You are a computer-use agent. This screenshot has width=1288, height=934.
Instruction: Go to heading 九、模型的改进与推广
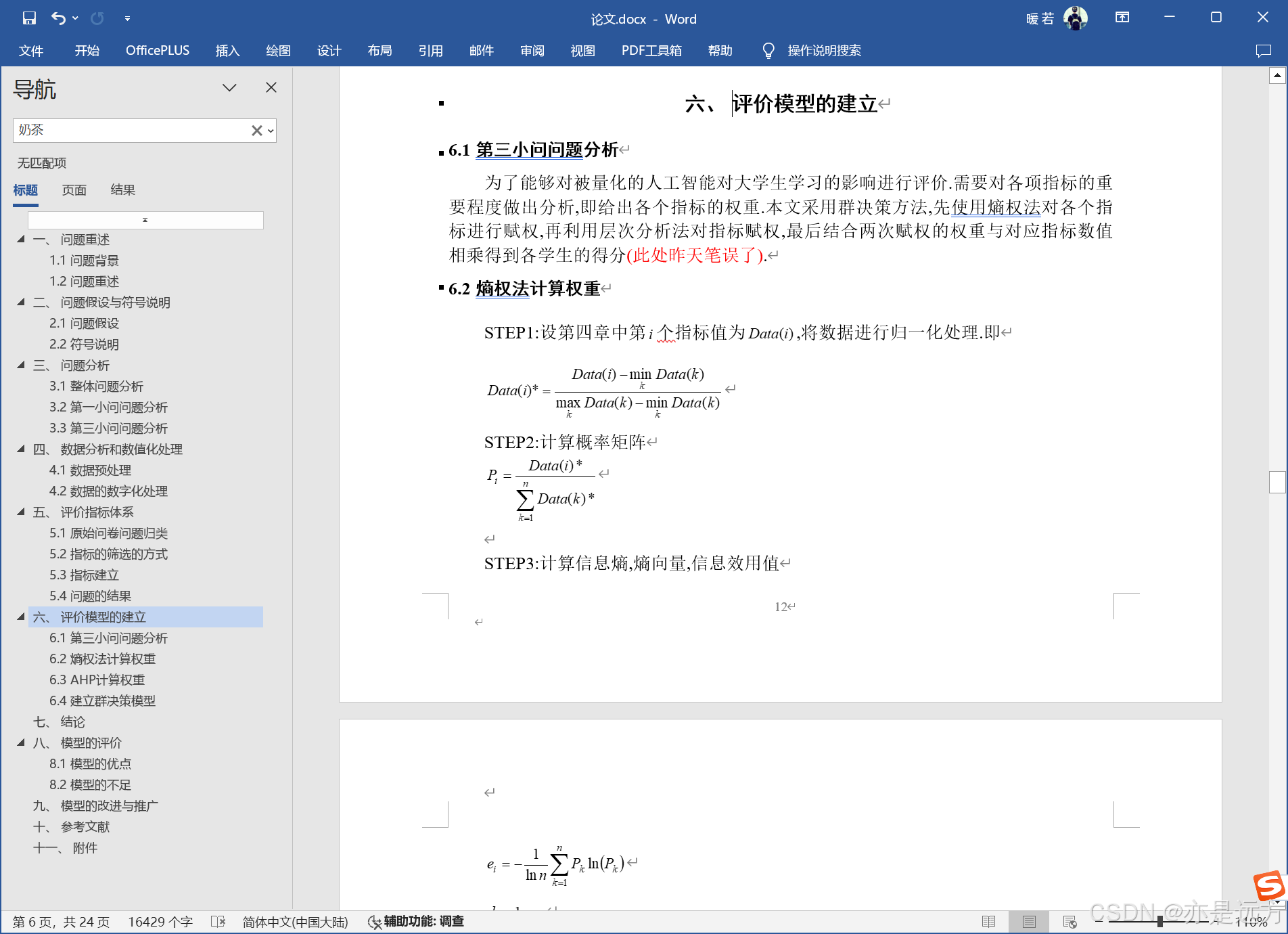(x=95, y=806)
